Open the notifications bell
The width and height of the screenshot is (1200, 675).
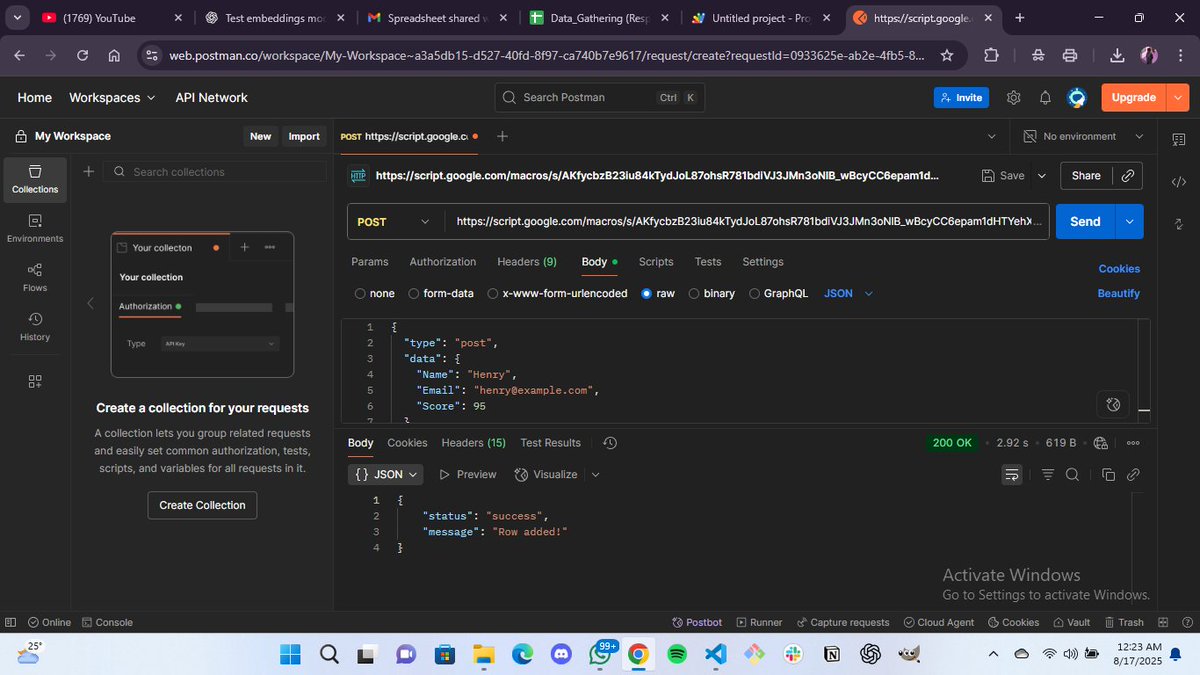coord(1045,97)
